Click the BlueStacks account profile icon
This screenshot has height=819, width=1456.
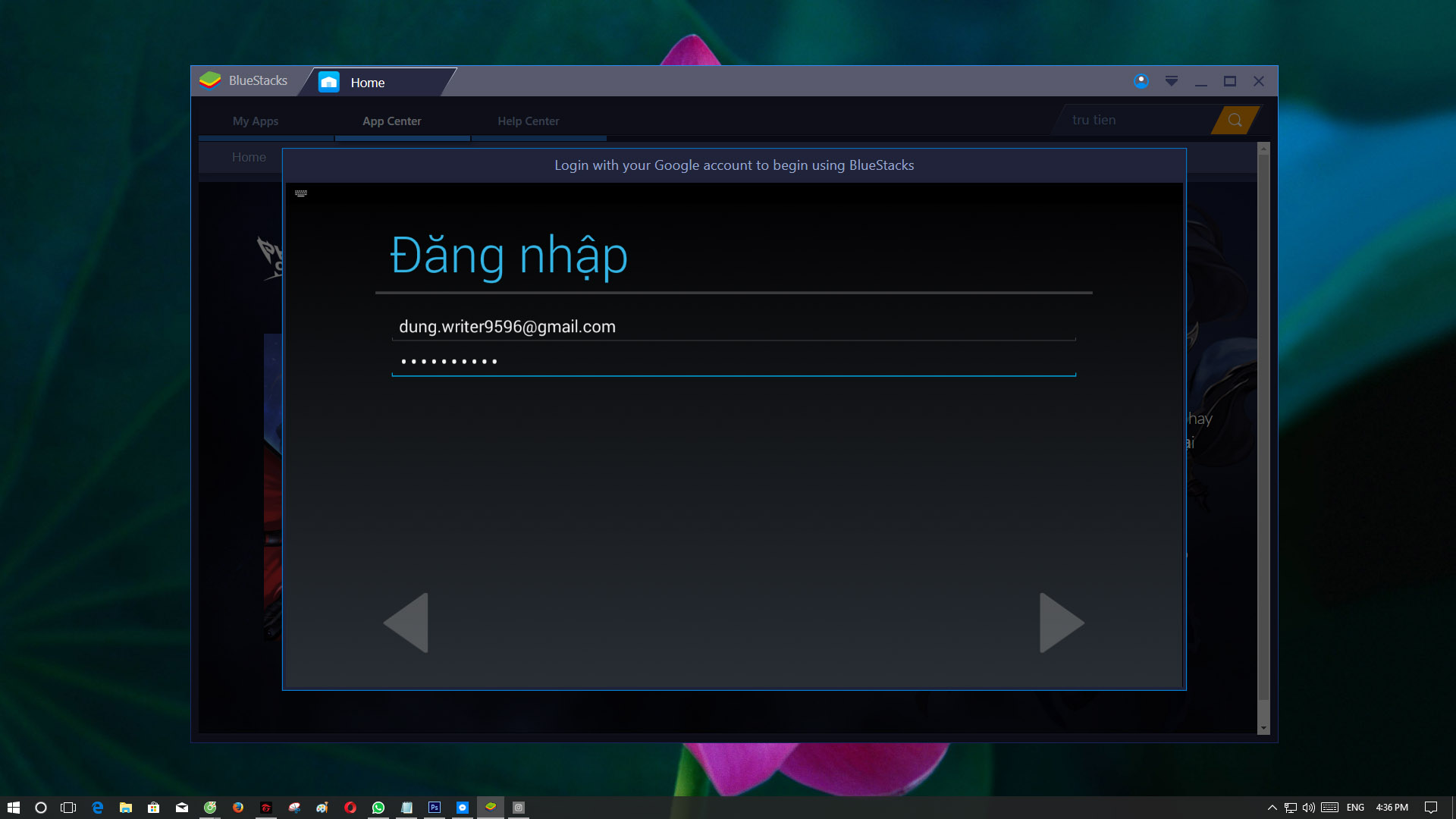[1141, 81]
